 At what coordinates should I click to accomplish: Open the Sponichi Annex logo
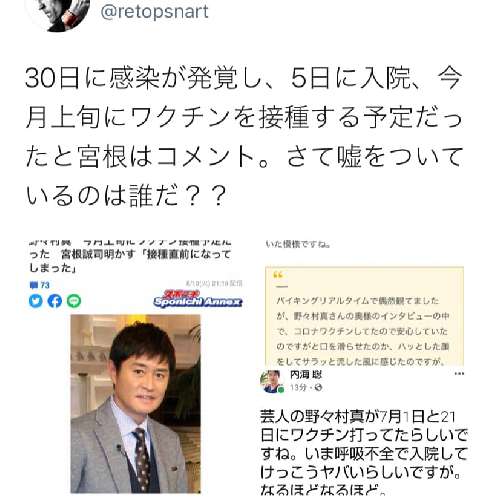click(198, 299)
